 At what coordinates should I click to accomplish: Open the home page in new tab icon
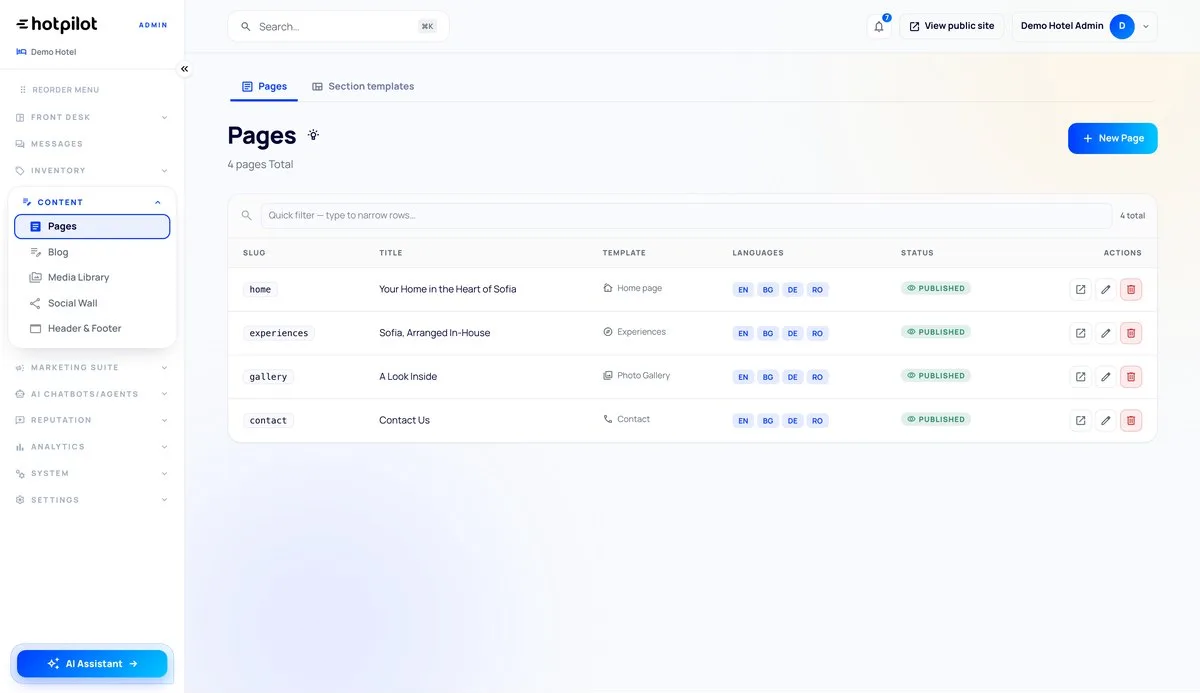1080,290
